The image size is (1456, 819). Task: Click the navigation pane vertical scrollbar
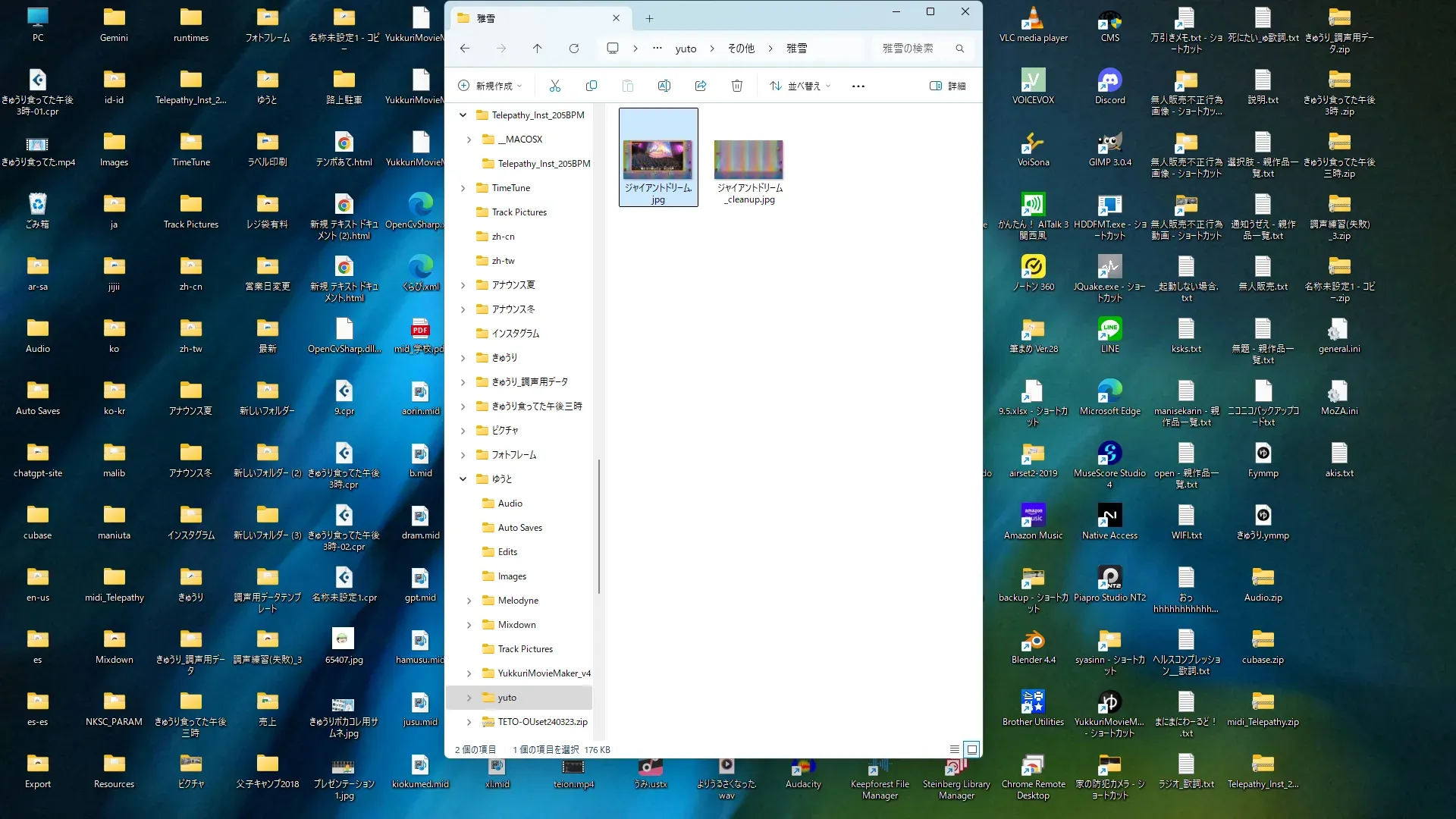[598, 526]
